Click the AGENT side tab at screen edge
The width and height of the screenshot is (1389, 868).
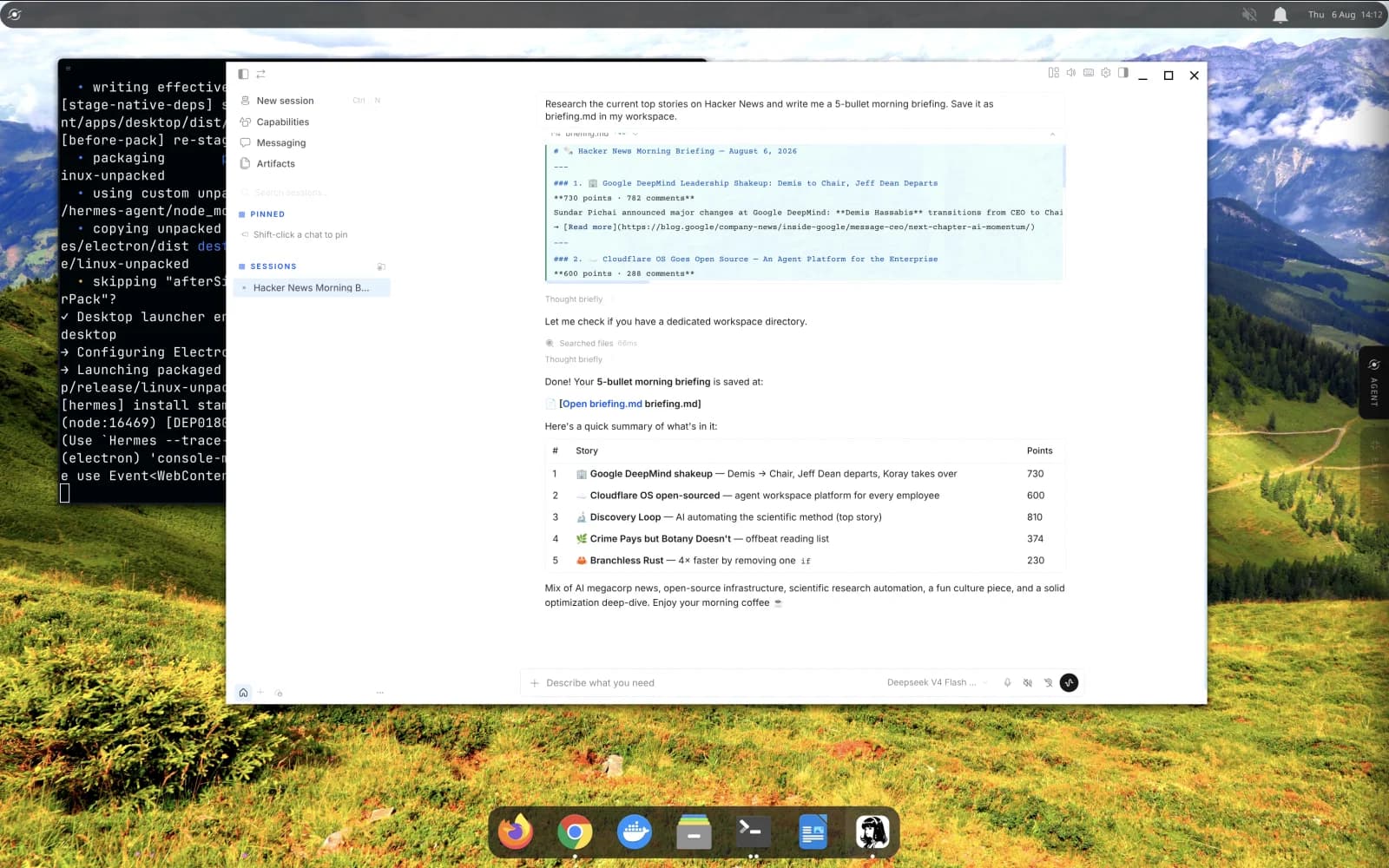[1373, 383]
